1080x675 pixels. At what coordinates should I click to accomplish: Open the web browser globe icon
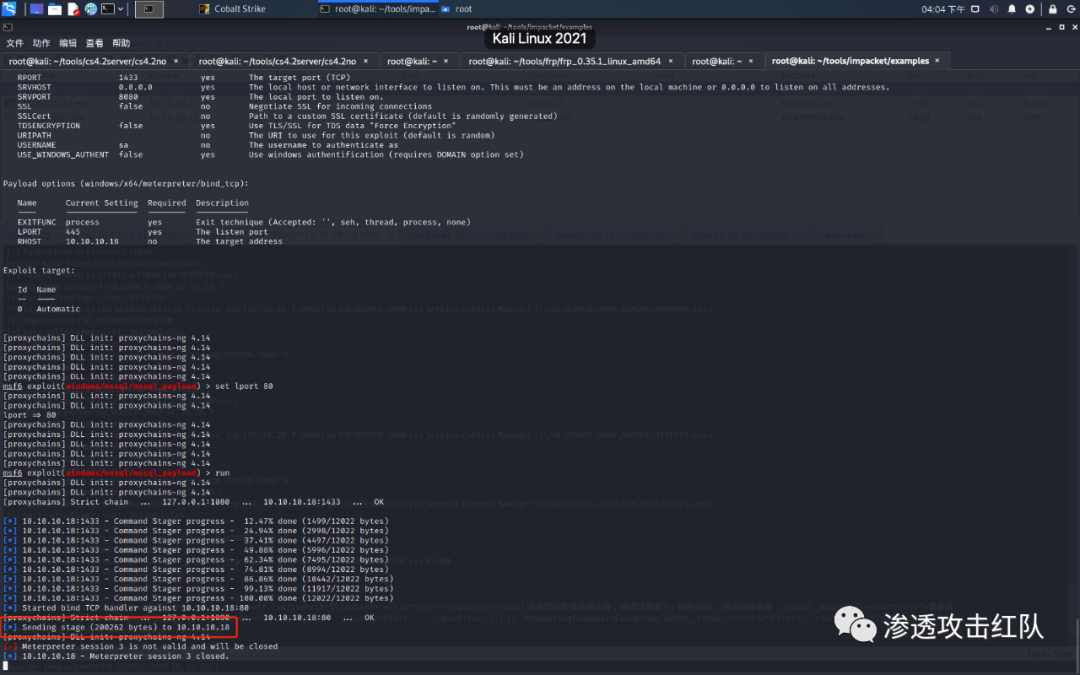pyautogui.click(x=91, y=9)
